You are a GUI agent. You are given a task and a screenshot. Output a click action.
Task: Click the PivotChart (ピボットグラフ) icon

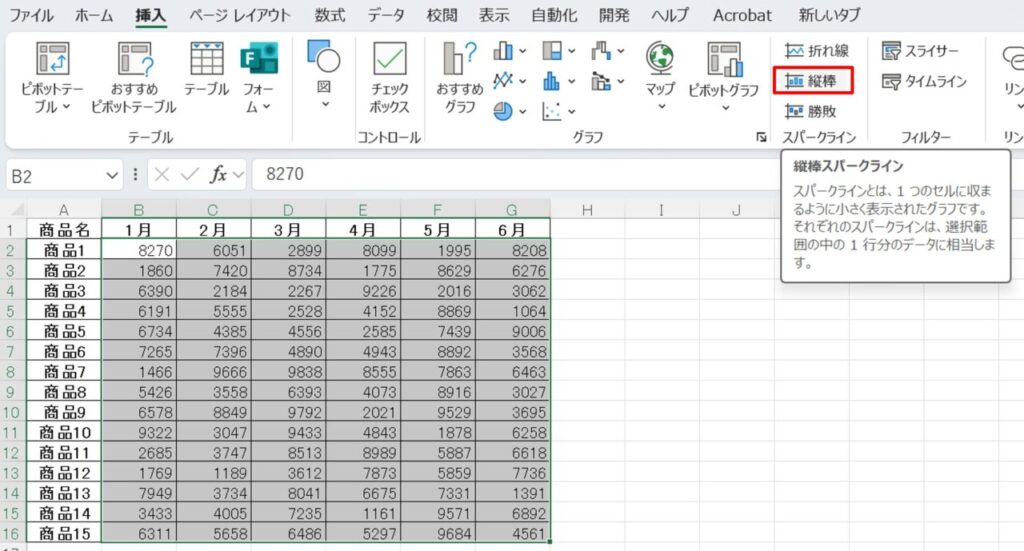(x=724, y=59)
